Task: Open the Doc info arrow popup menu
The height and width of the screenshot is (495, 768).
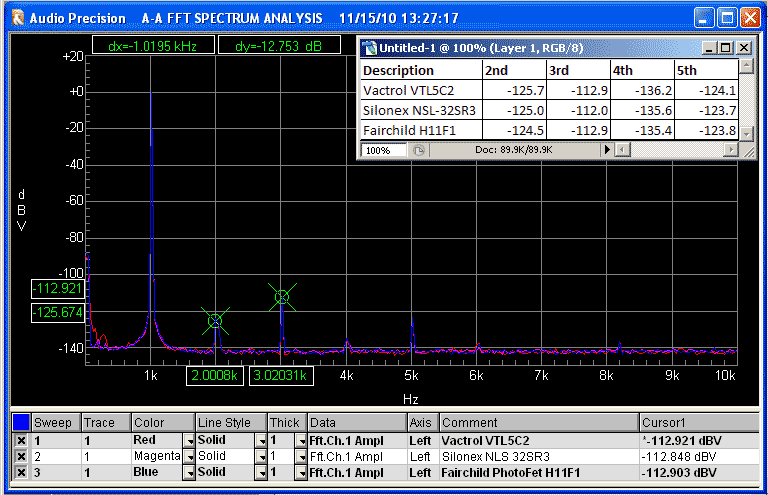Action: click(607, 149)
